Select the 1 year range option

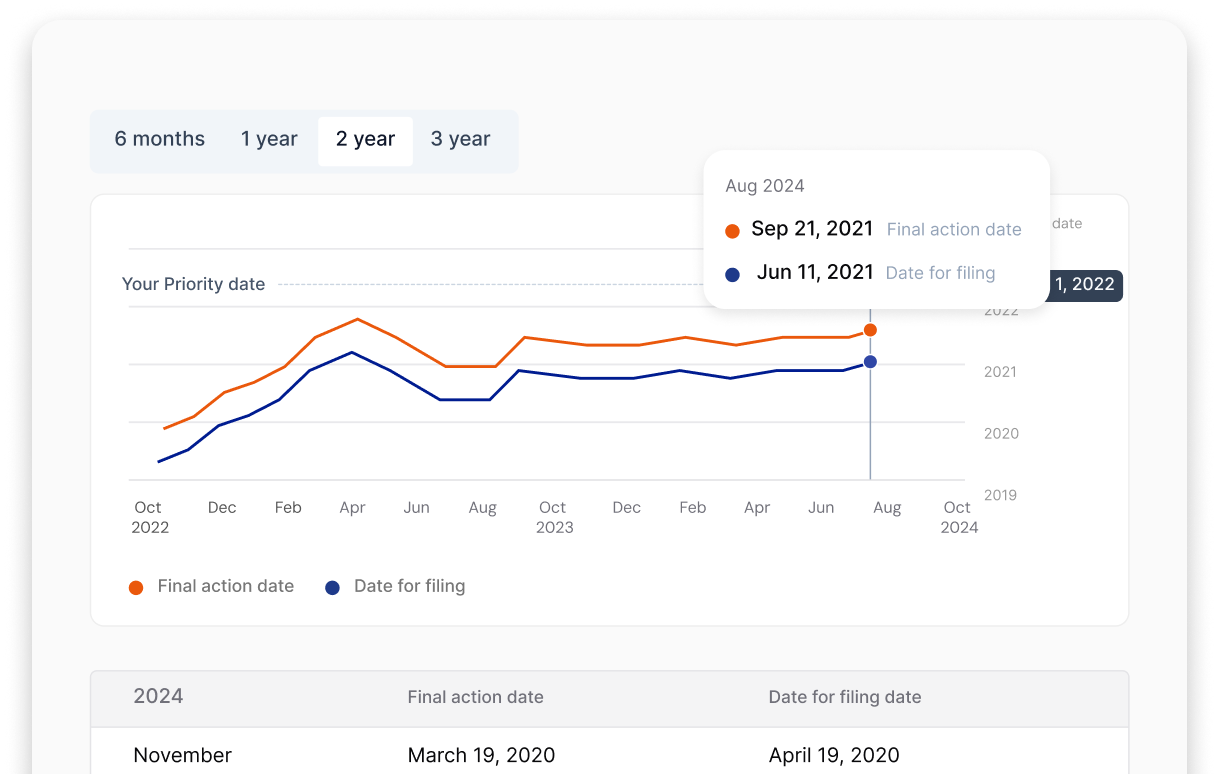[268, 139]
